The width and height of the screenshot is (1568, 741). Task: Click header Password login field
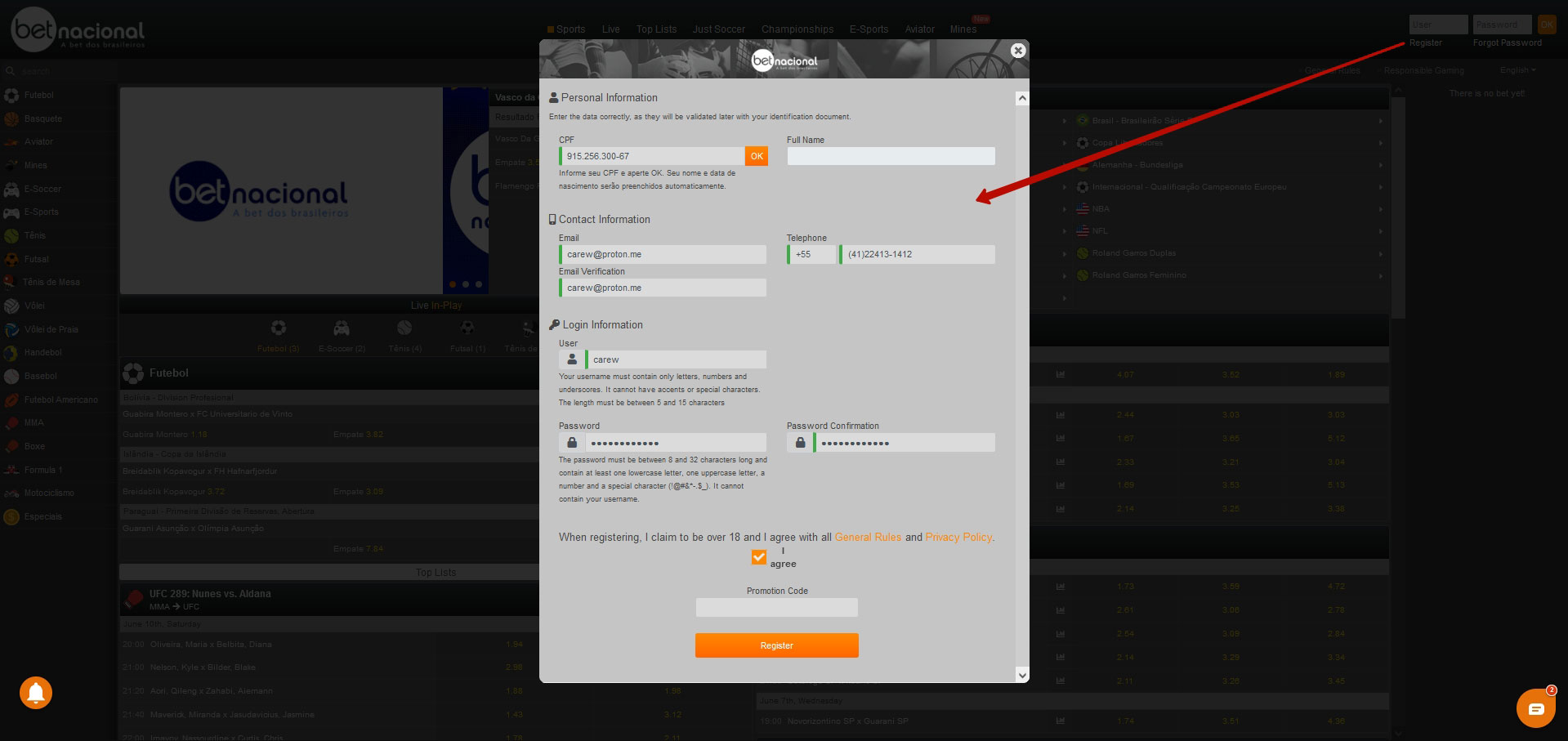(x=1502, y=25)
